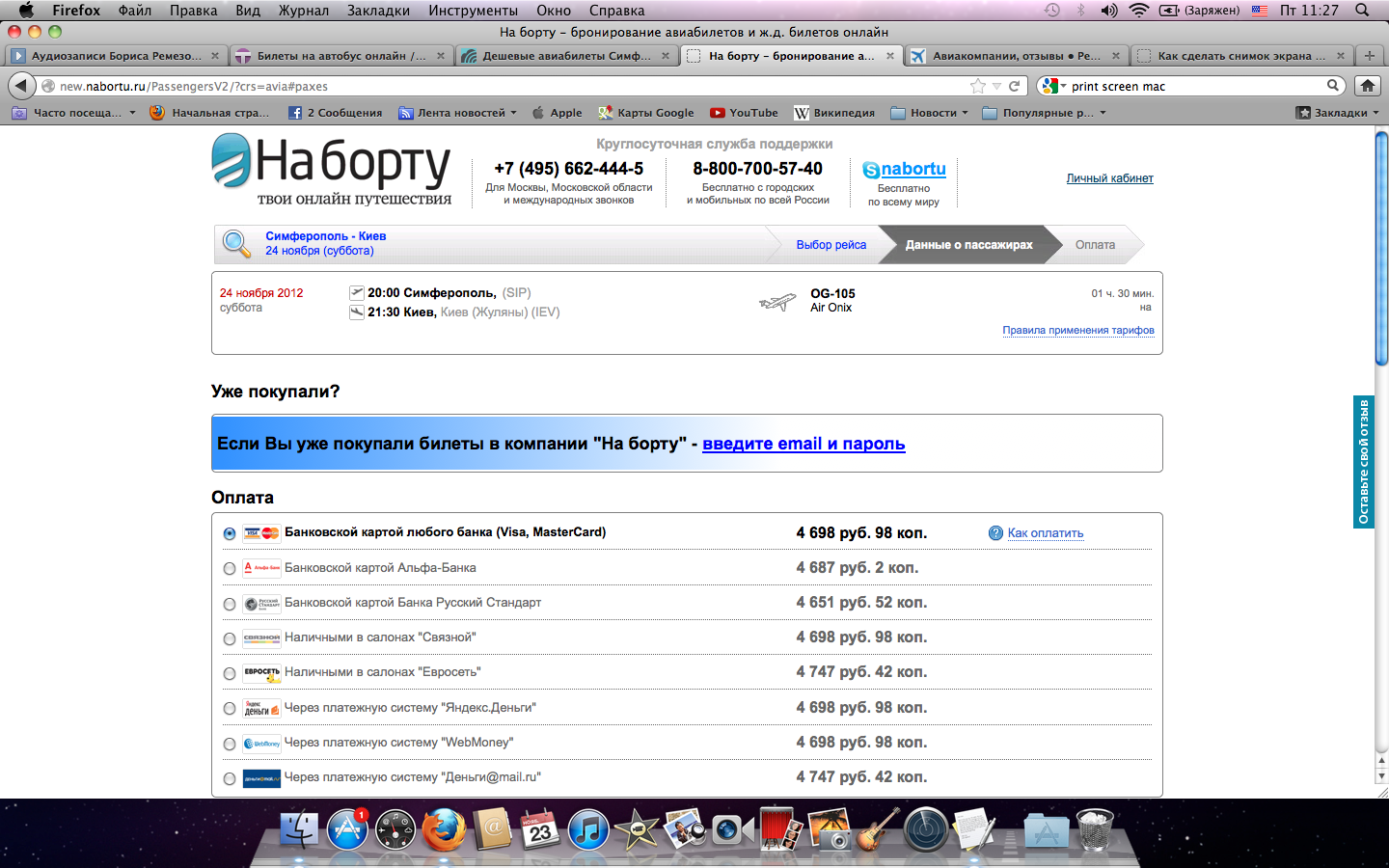Image resolution: width=1389 pixels, height=868 pixels.
Task: Open iTunes from the dock
Action: pos(587,829)
